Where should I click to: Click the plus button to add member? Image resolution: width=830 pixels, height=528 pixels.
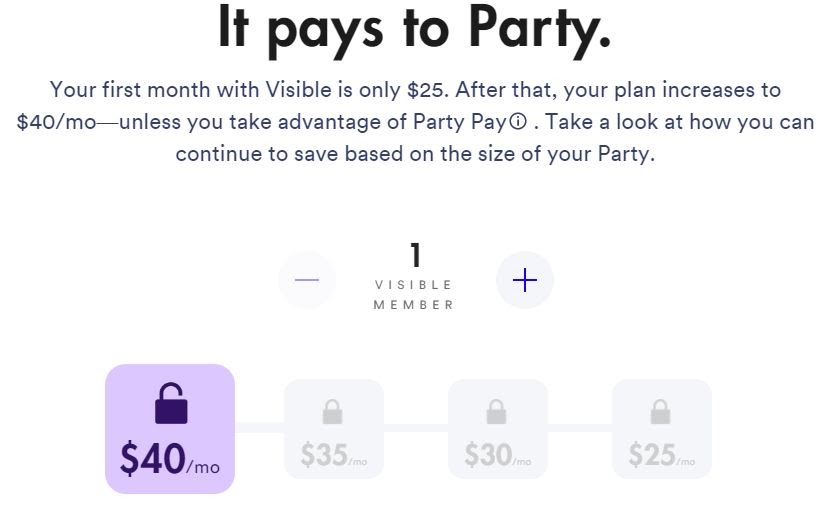point(525,280)
